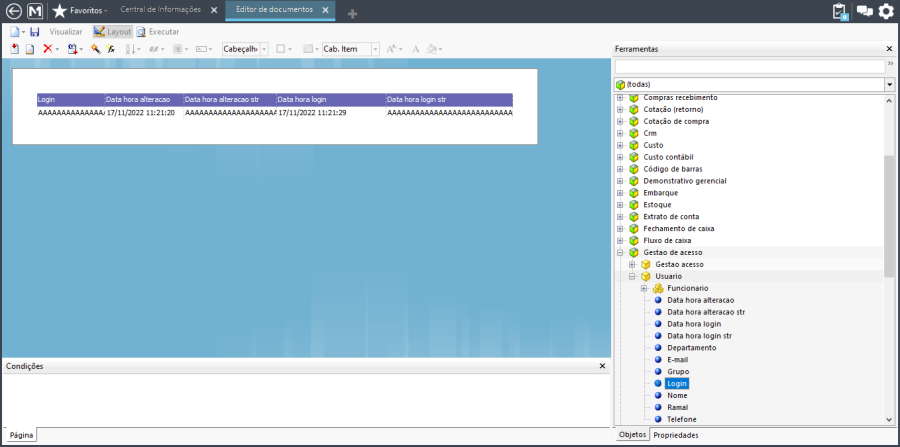Select Departamento field in tree
This screenshot has width=900, height=447.
[692, 348]
